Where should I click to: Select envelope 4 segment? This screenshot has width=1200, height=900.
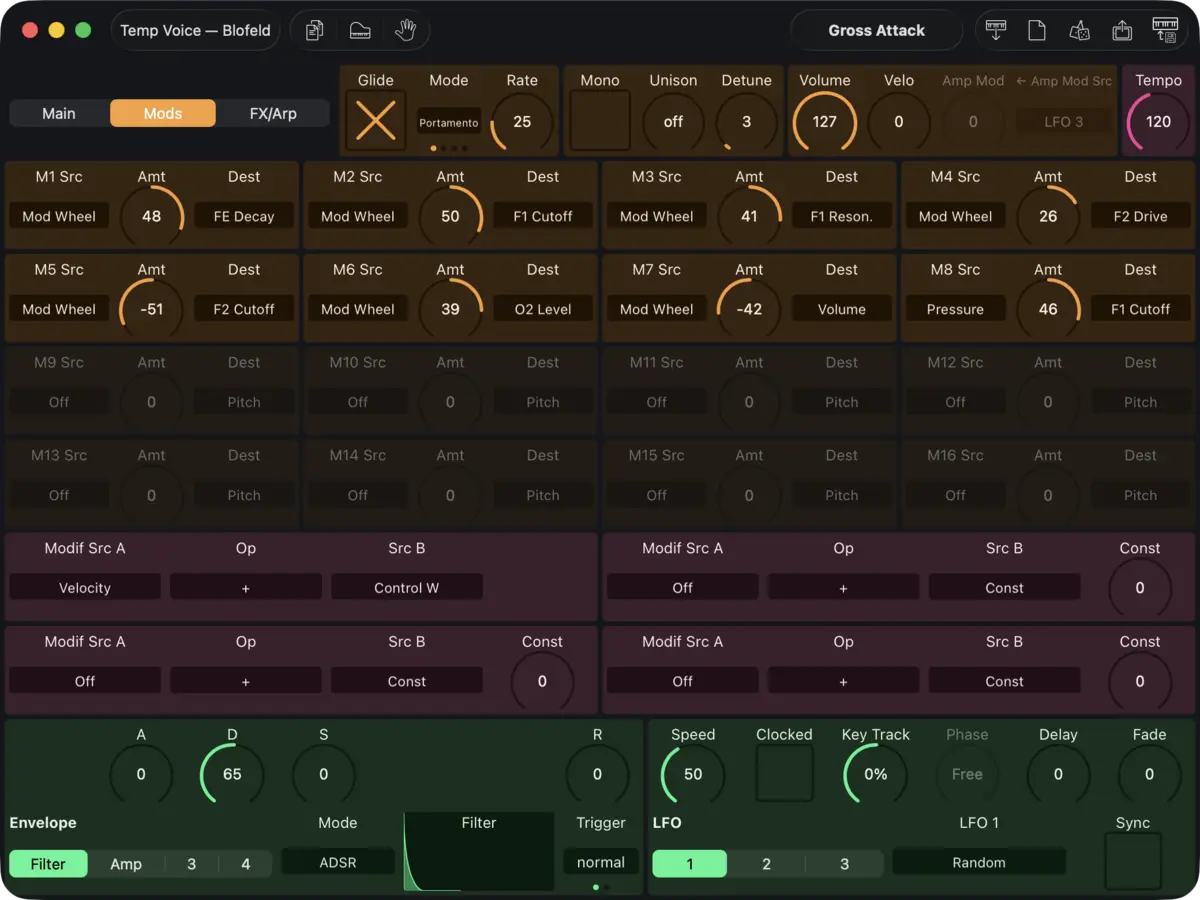point(245,864)
